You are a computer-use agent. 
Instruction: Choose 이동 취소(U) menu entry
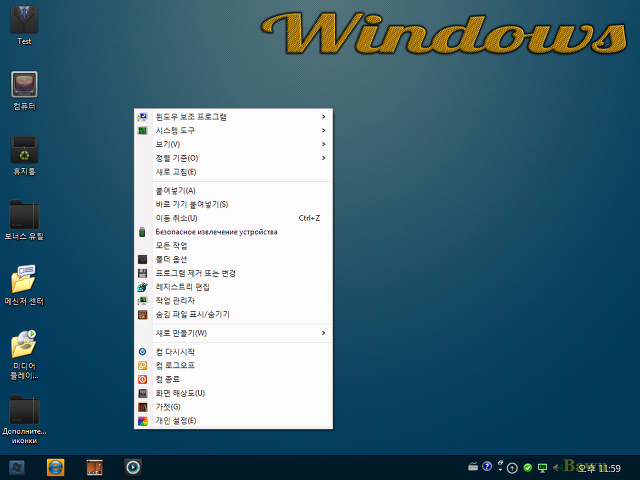tap(233, 218)
